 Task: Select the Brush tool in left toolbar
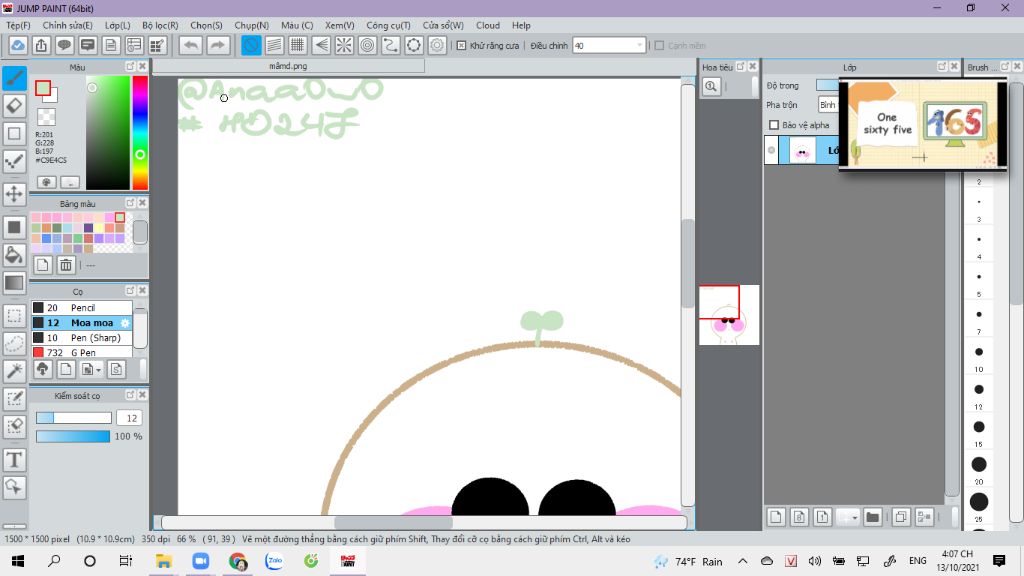click(x=14, y=78)
